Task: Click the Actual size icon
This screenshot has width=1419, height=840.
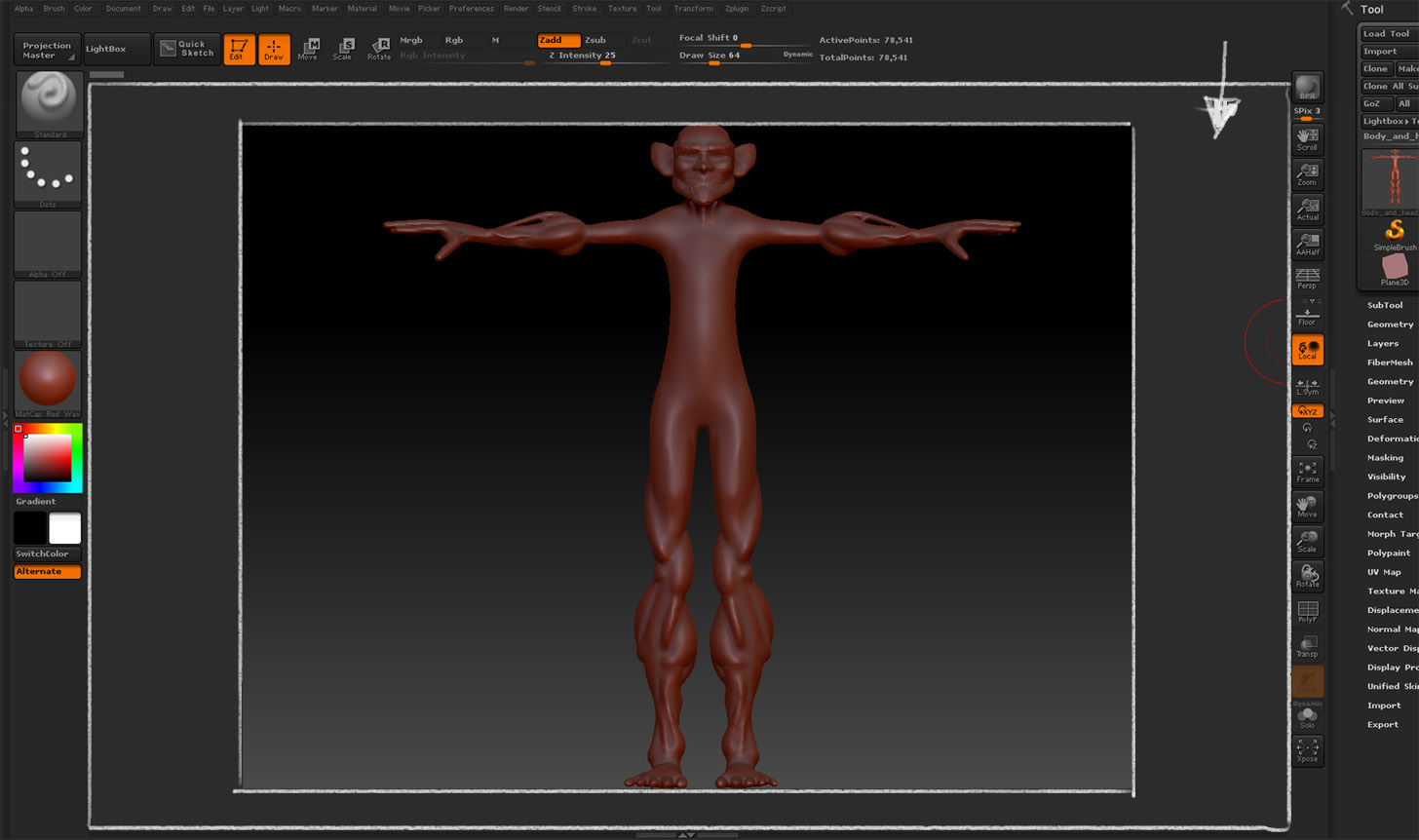Action: tap(1307, 209)
